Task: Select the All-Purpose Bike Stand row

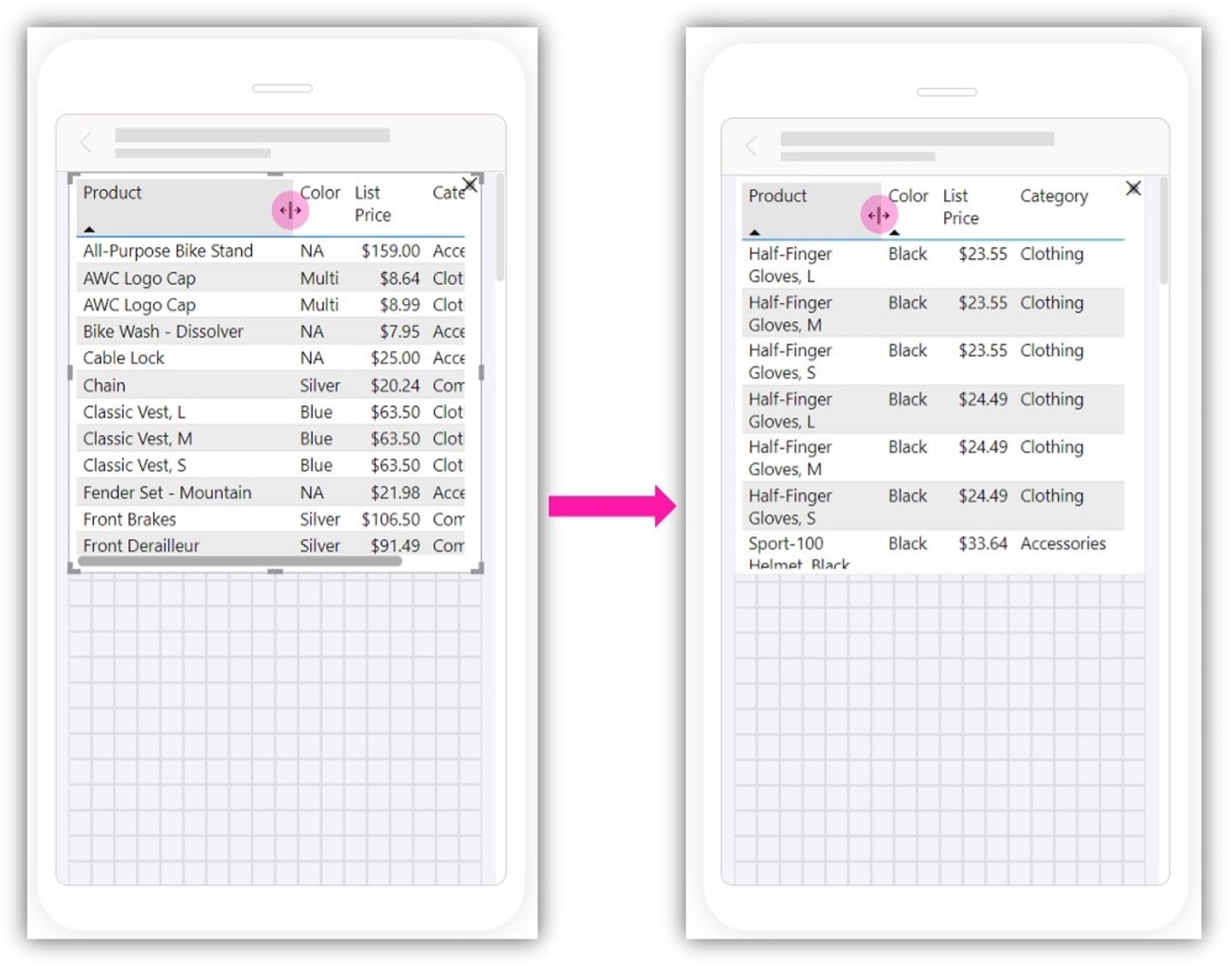Action: pos(271,251)
